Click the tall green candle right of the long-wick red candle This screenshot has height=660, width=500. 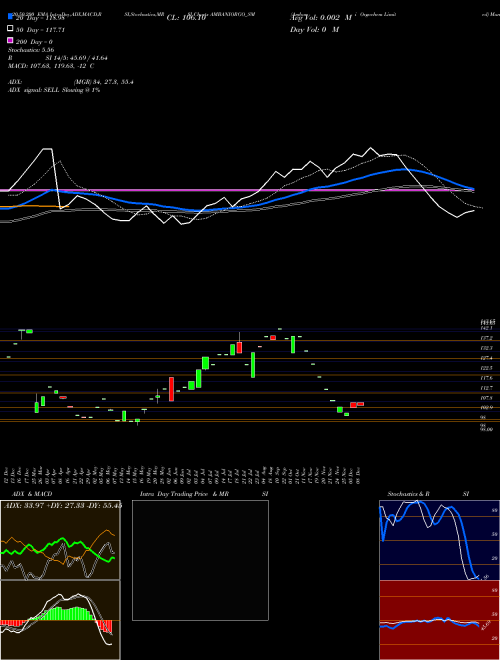pos(253,365)
